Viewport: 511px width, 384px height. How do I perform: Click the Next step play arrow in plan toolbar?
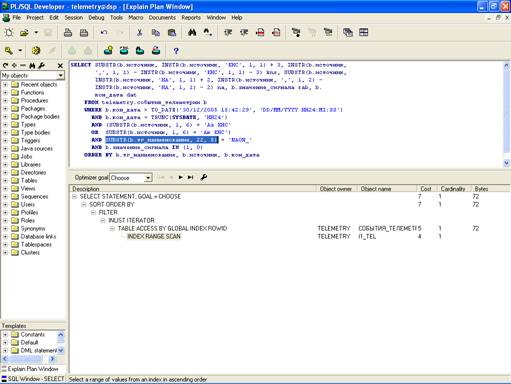181,177
